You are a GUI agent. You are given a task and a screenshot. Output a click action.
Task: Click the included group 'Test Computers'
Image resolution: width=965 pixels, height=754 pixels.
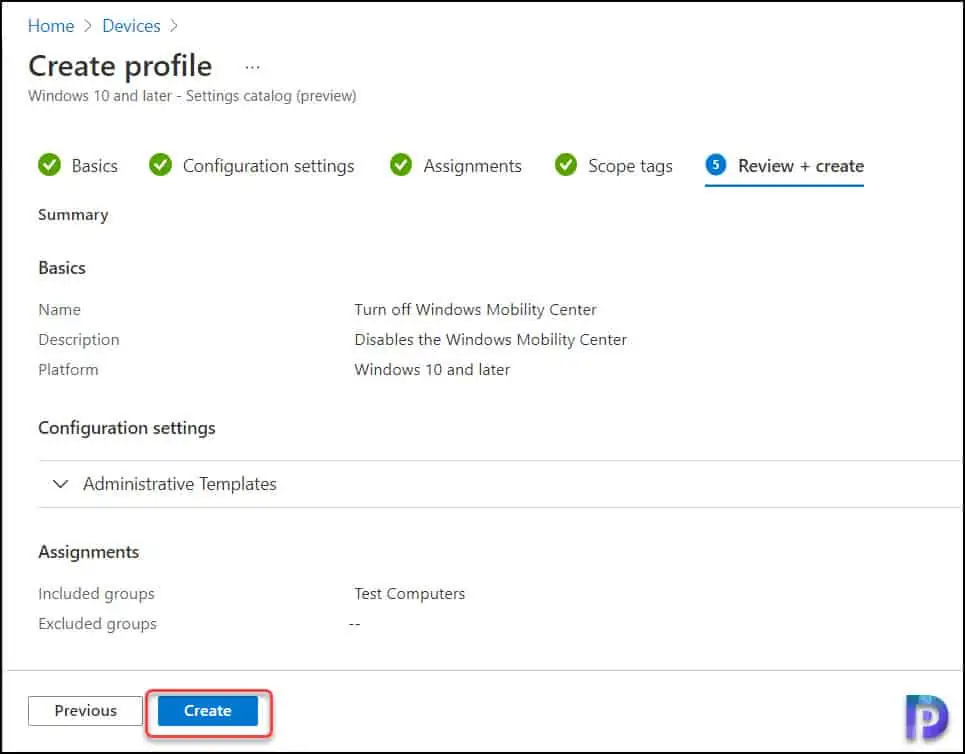click(409, 594)
